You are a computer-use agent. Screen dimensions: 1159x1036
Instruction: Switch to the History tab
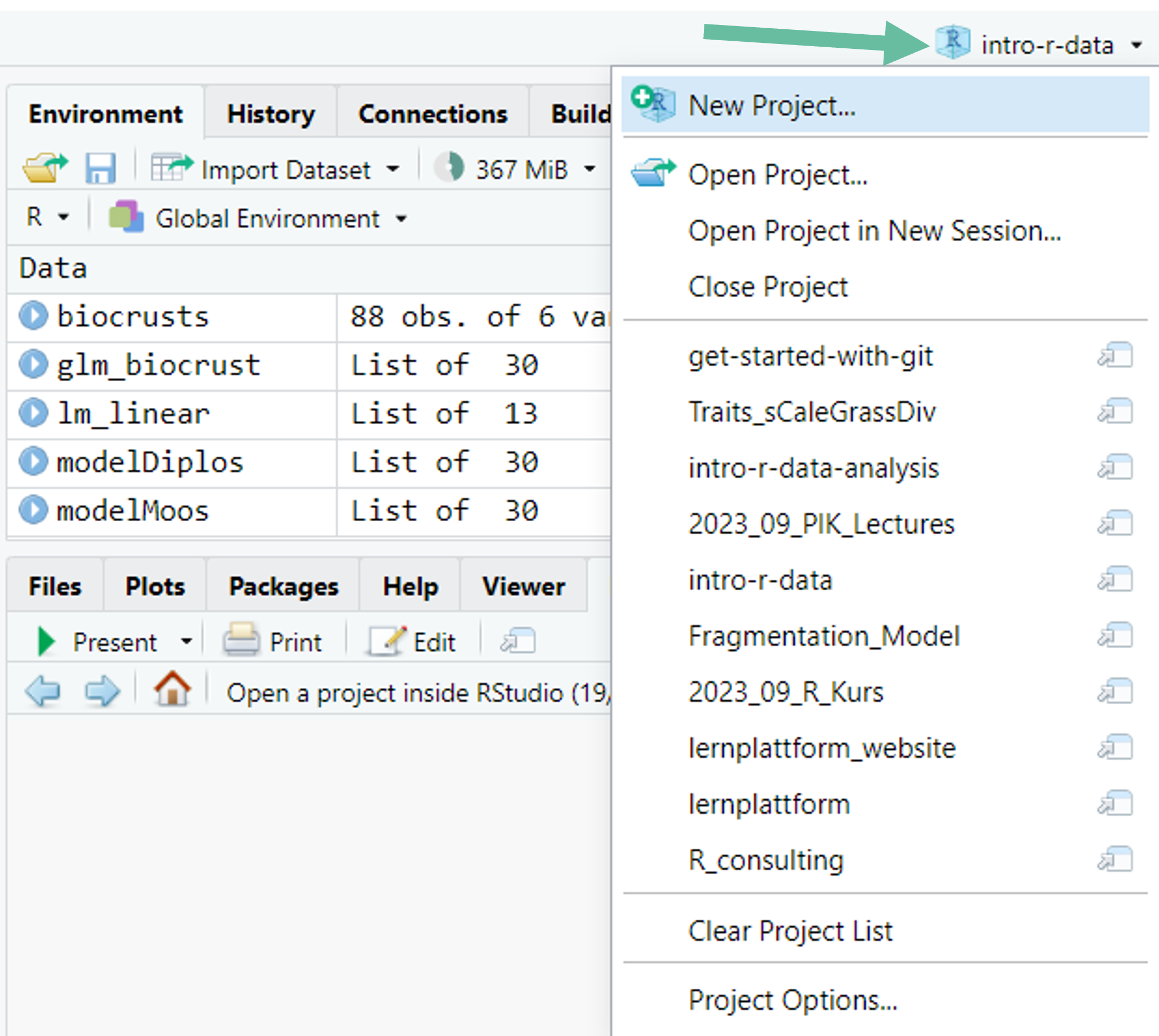point(270,115)
